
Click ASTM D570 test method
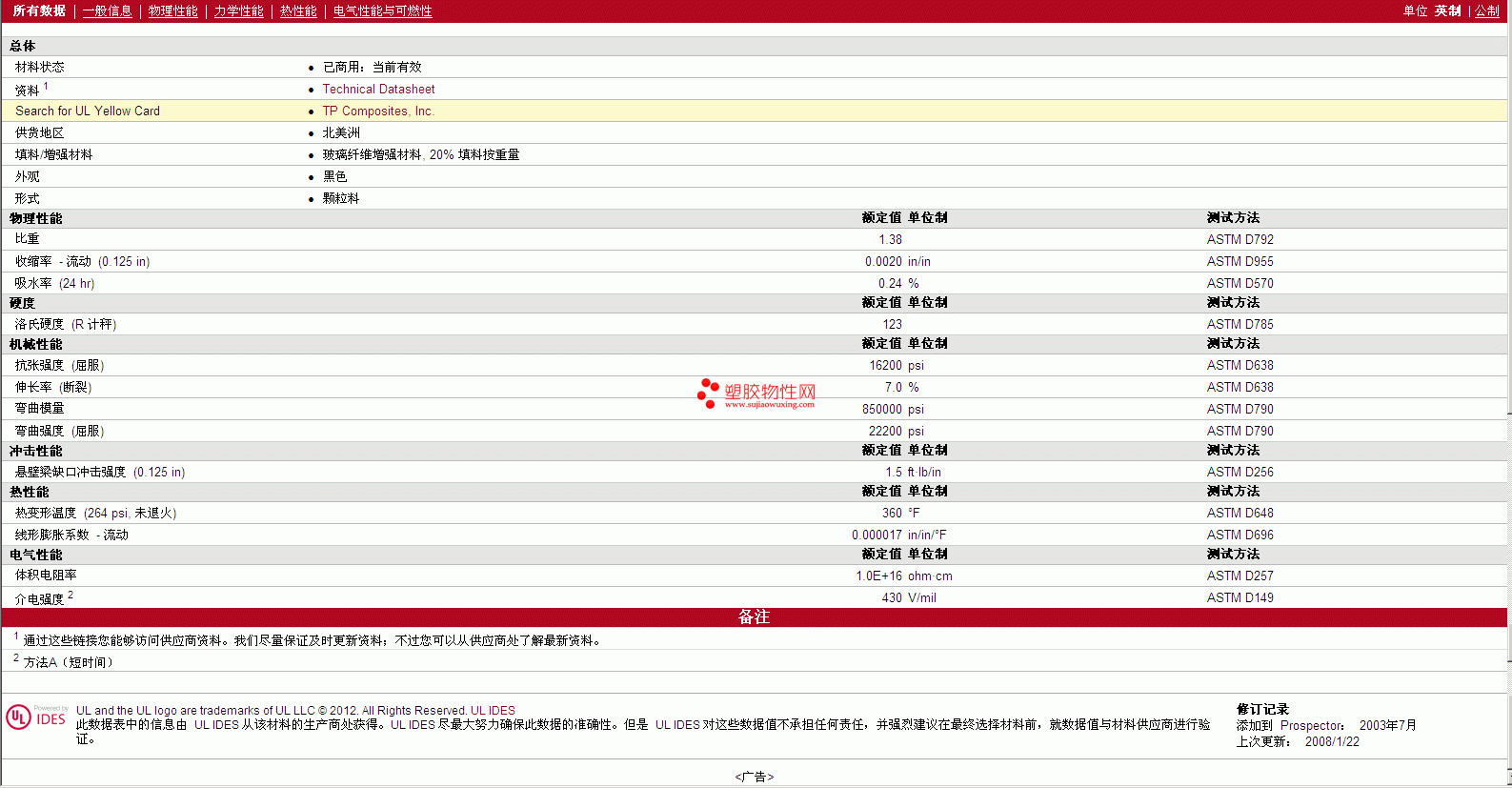coord(1240,283)
